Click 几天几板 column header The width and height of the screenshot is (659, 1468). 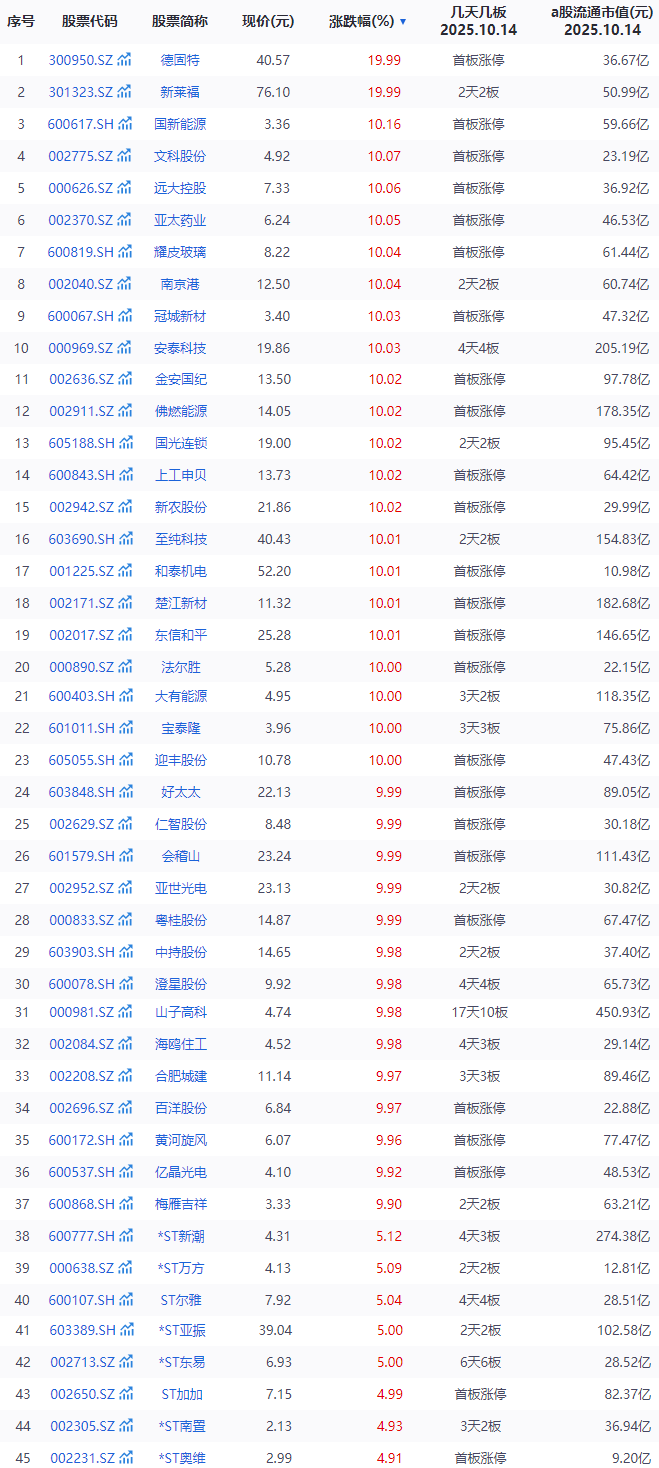click(x=478, y=20)
